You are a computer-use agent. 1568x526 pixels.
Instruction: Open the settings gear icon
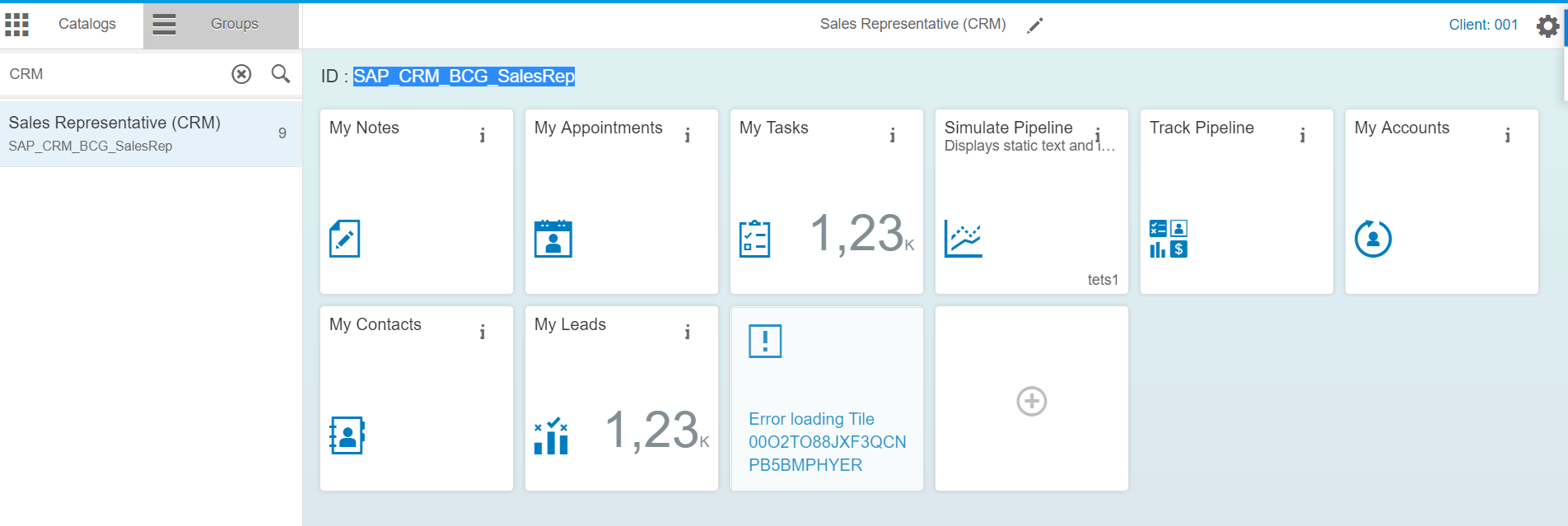1547,26
